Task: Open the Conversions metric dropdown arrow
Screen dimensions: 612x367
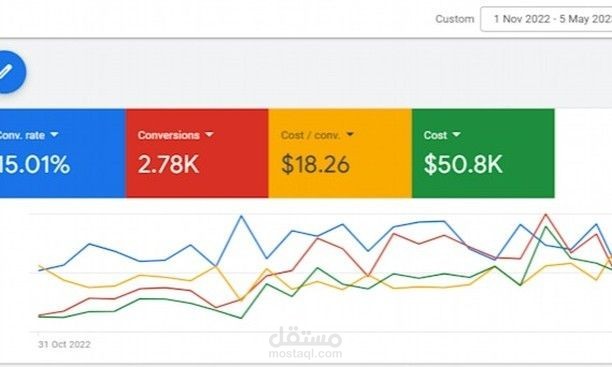Action: [x=209, y=135]
